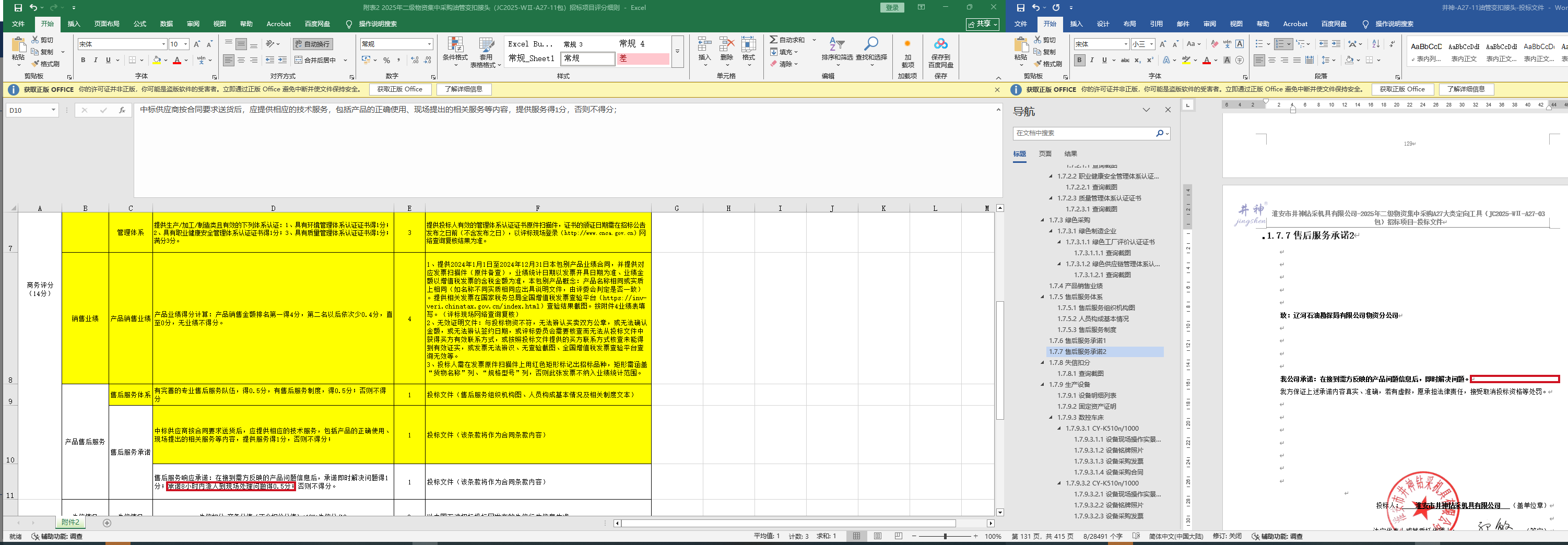Click Word's superscript x² icon
Image resolution: width=1568 pixels, height=545 pixels.
pos(1150,60)
